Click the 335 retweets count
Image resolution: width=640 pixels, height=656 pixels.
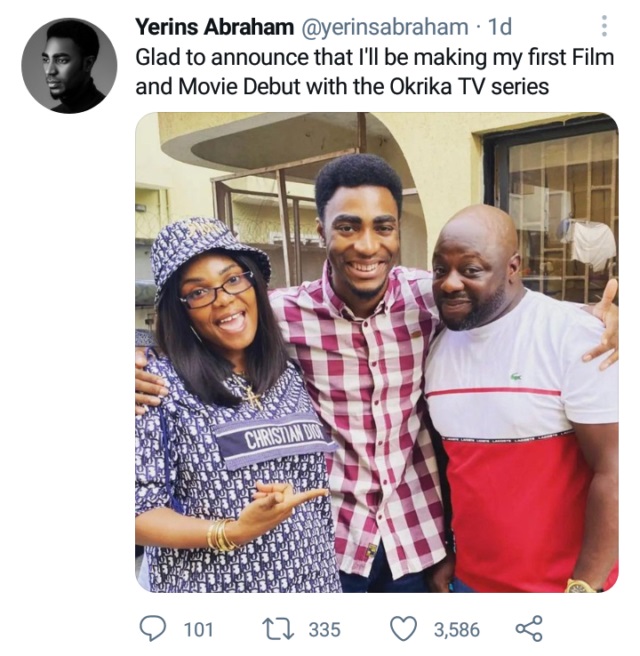tap(324, 629)
